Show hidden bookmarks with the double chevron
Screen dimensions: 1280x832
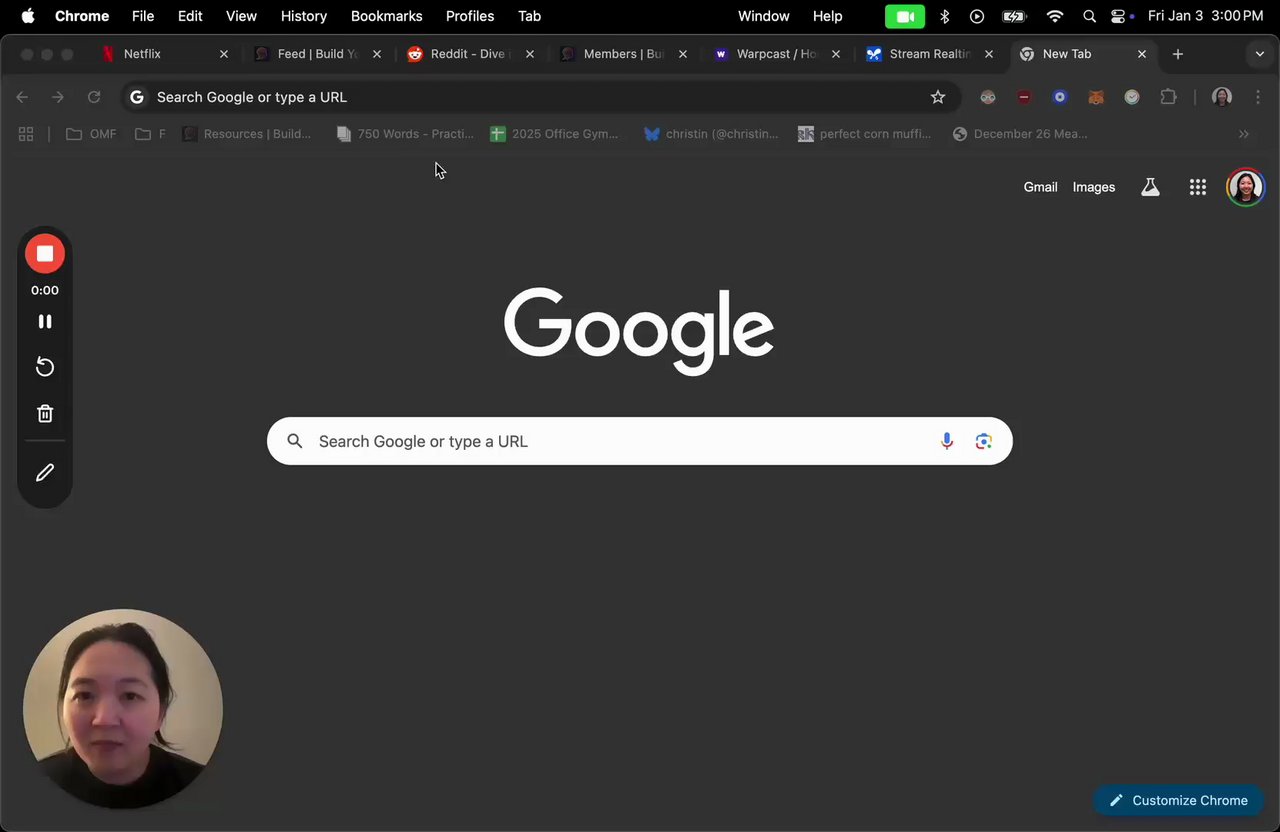pos(1244,134)
